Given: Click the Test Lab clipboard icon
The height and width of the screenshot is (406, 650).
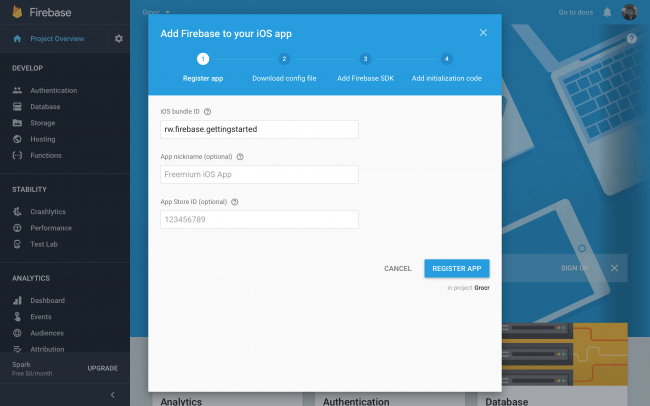Looking at the screenshot, I should [17, 244].
